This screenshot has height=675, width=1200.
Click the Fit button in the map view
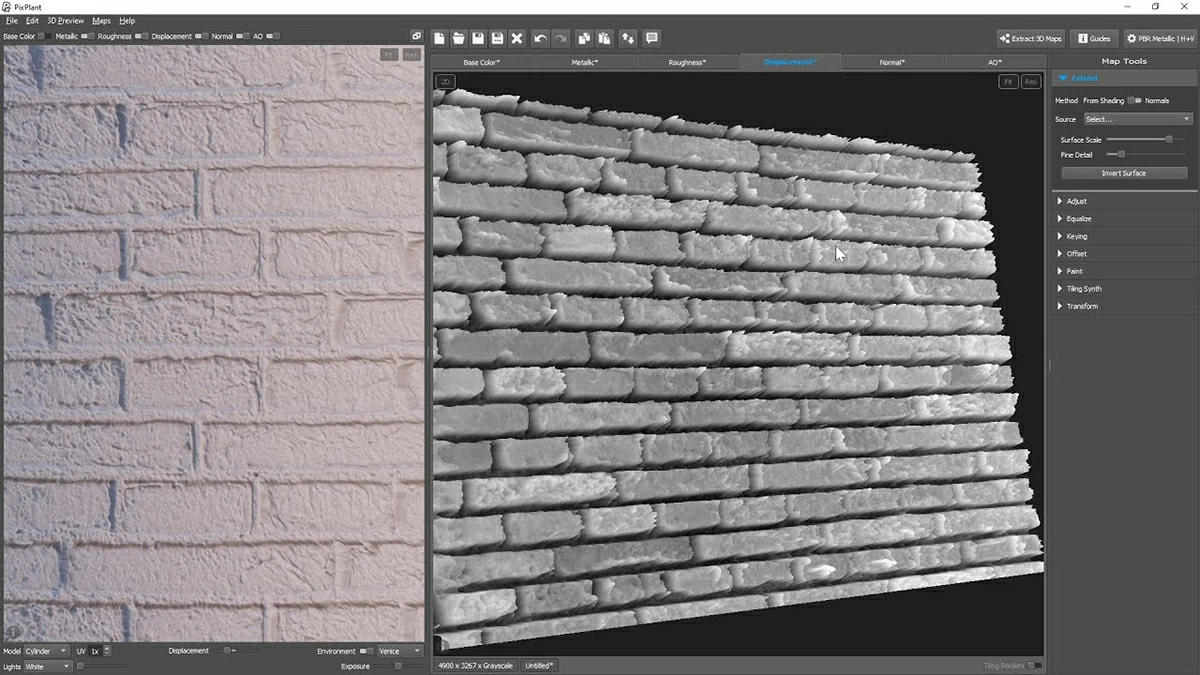(x=1009, y=81)
